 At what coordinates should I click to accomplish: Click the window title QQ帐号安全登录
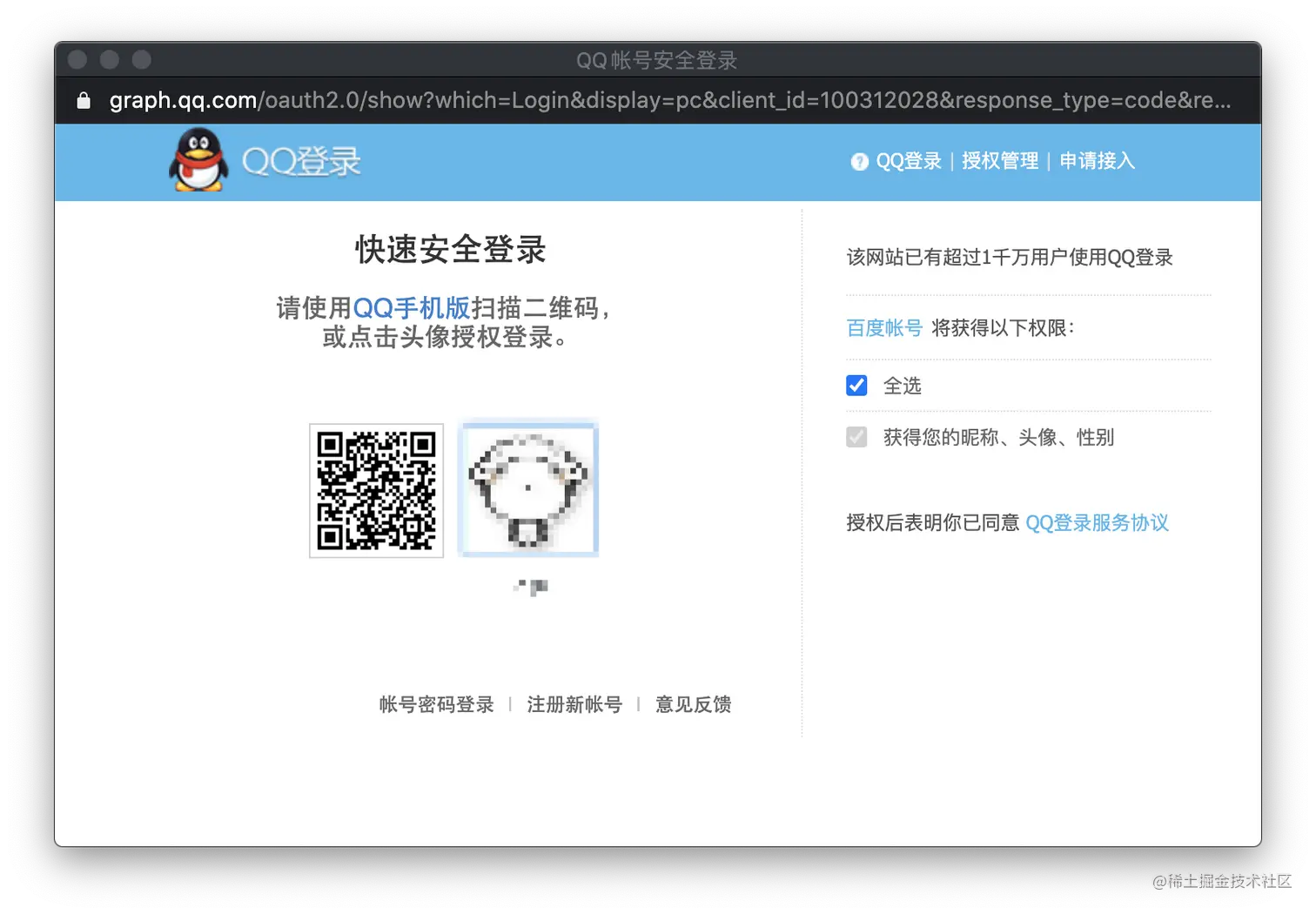657,60
